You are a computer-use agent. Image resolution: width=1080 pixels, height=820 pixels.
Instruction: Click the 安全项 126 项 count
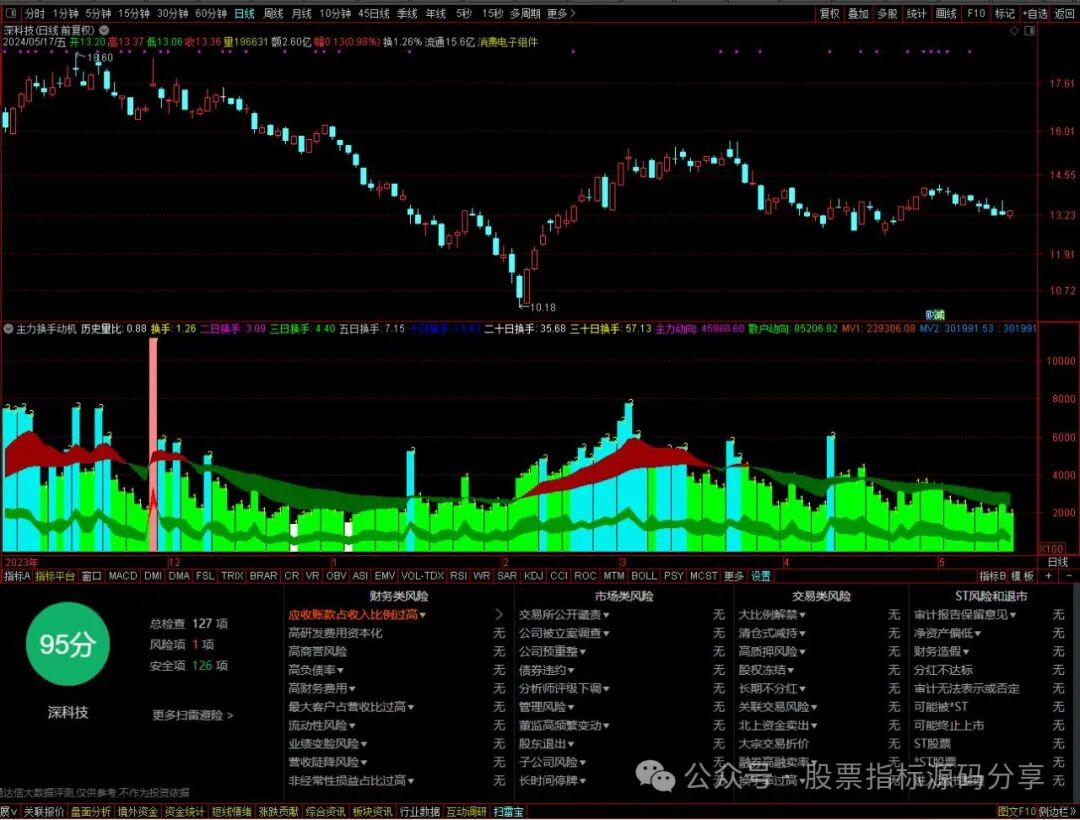(x=189, y=666)
